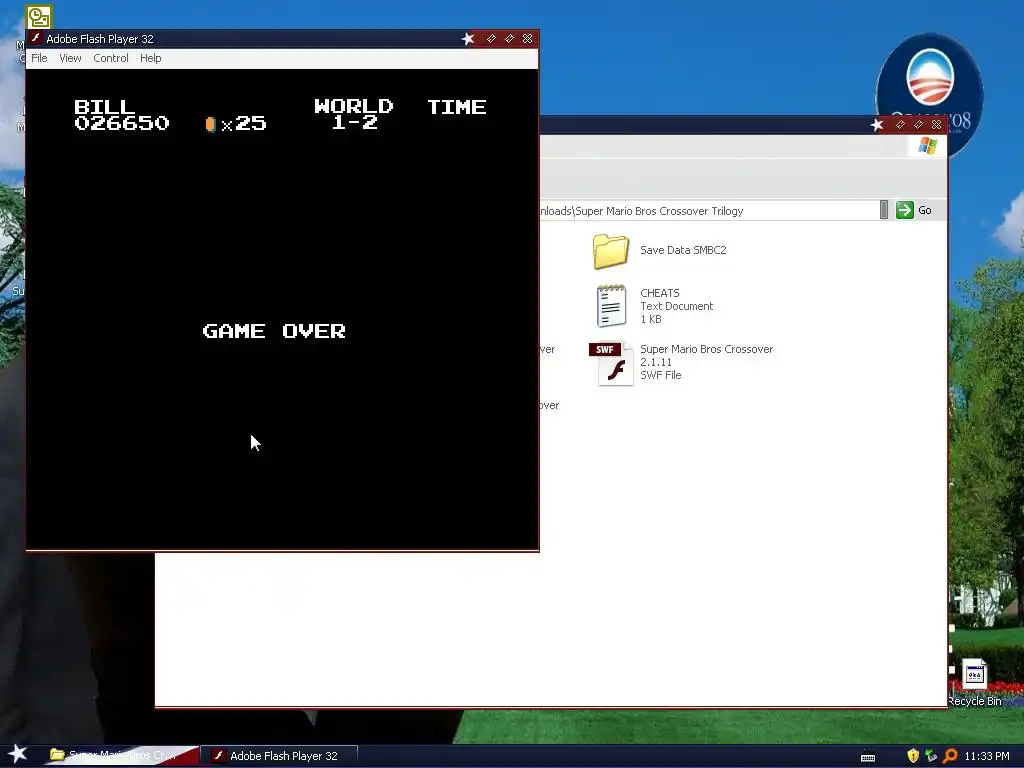Click the star icon in Explorer title bar
The image size is (1024, 768).
point(877,125)
